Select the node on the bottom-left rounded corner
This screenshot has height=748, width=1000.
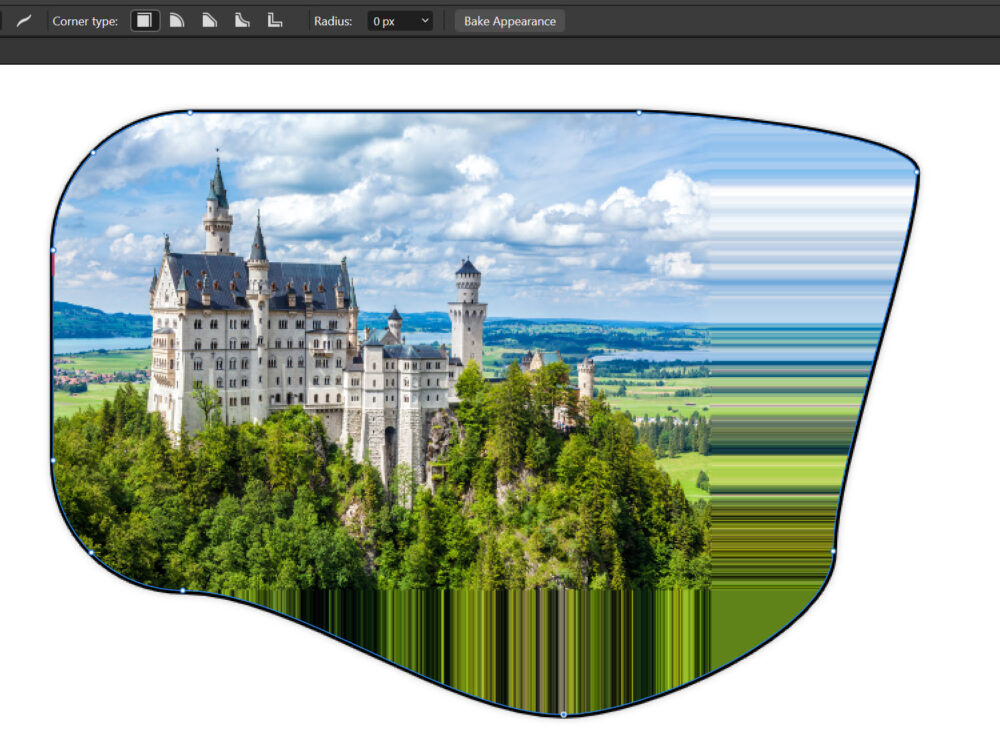pos(91,552)
